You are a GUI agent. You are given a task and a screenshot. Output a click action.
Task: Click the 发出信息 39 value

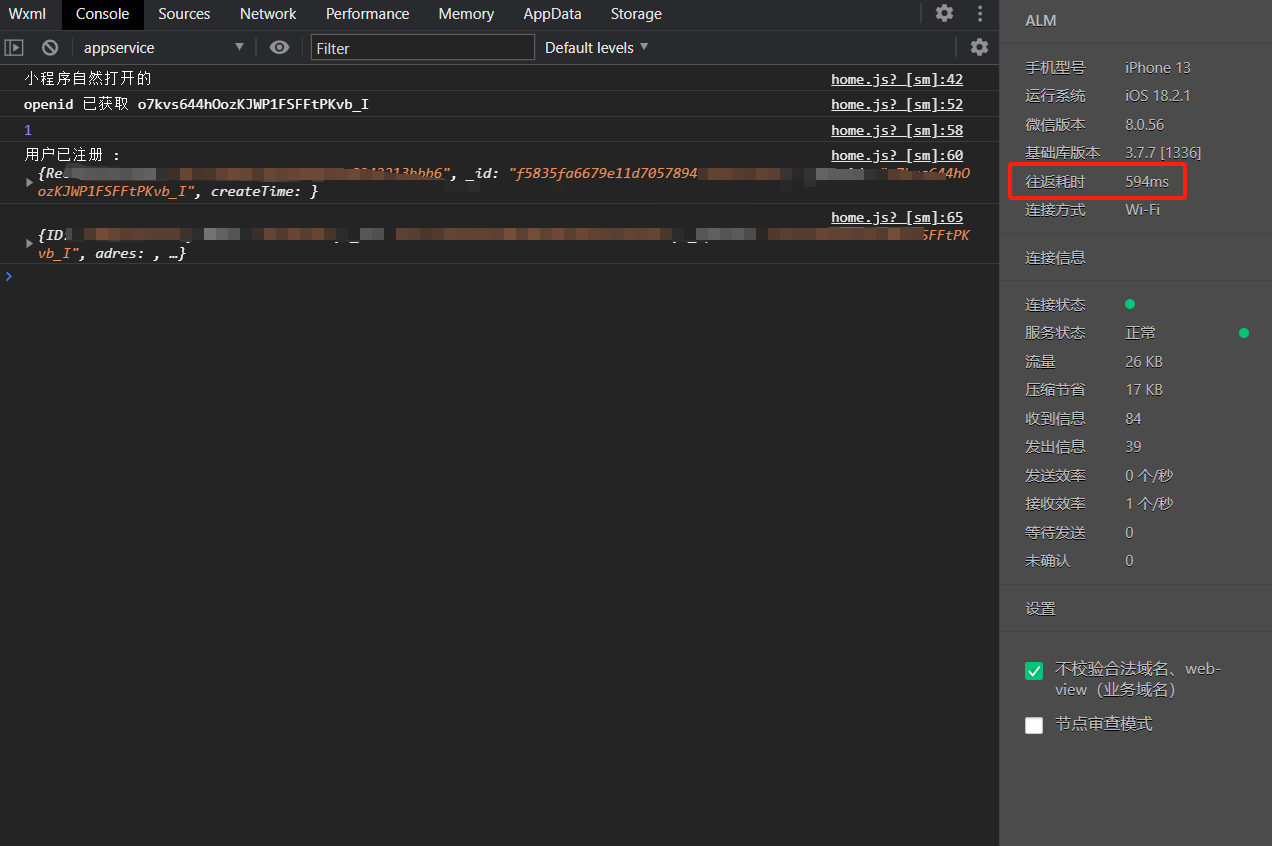click(x=1133, y=447)
